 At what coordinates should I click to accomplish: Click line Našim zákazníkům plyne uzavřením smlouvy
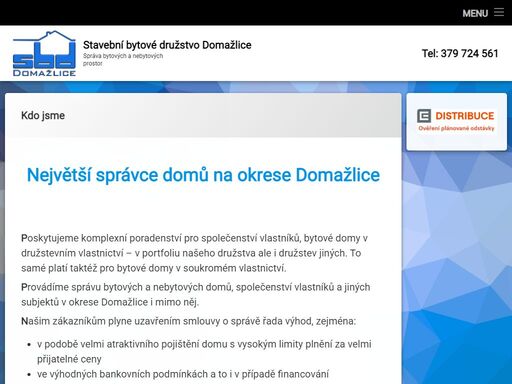188,321
